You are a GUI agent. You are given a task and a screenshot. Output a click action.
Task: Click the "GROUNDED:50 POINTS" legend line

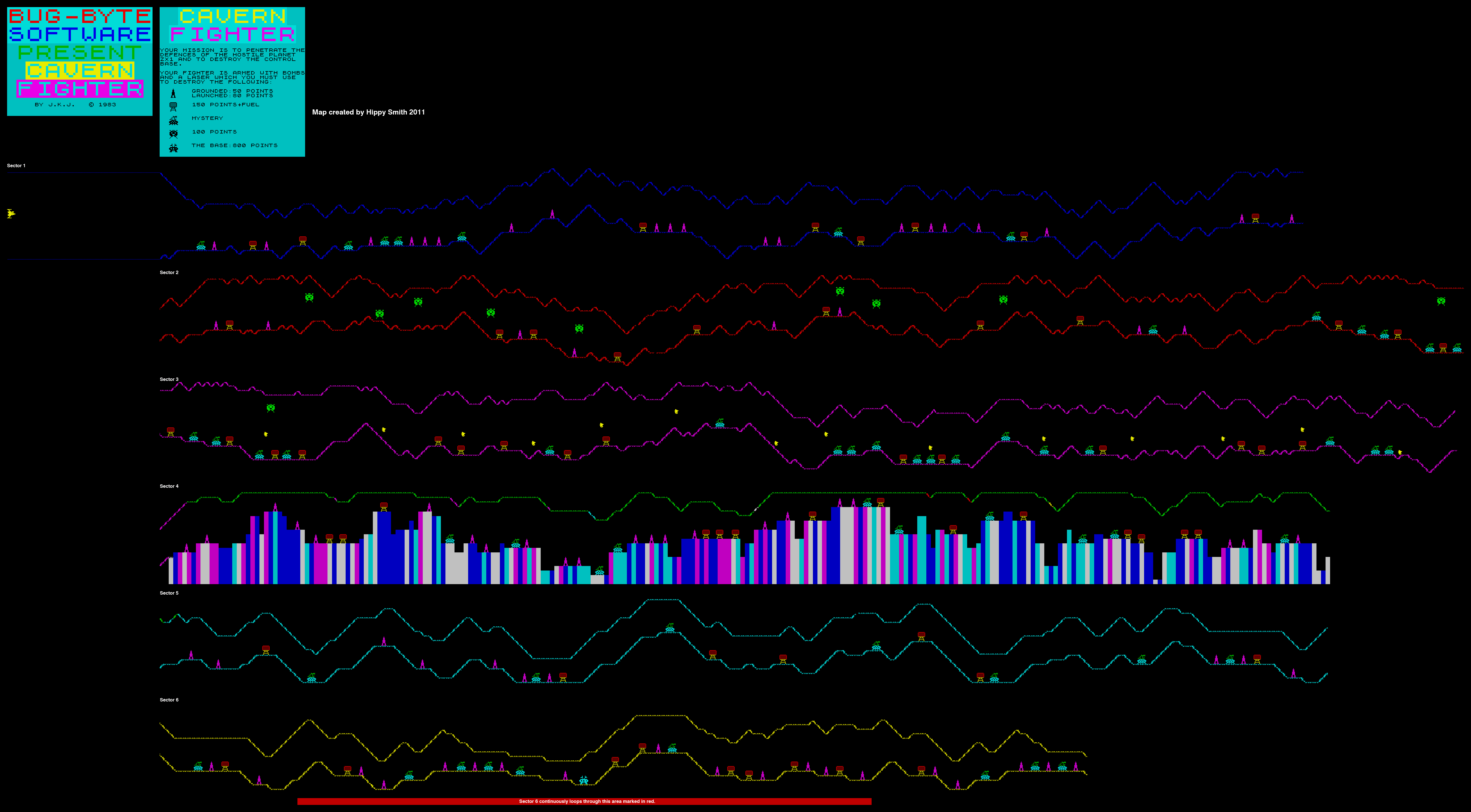pos(233,91)
